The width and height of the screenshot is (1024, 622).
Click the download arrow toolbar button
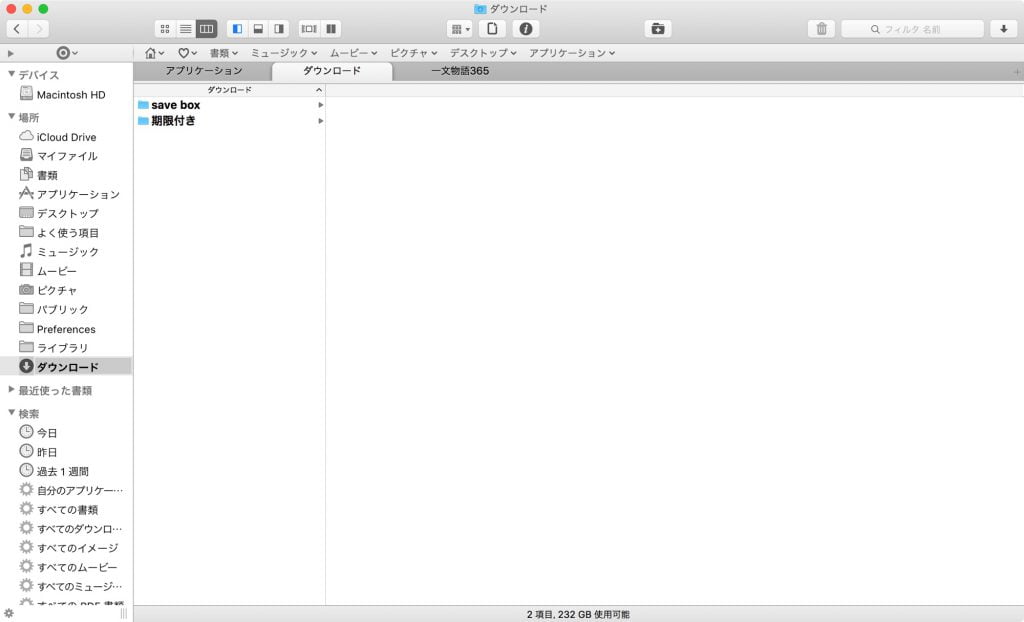(1004, 29)
